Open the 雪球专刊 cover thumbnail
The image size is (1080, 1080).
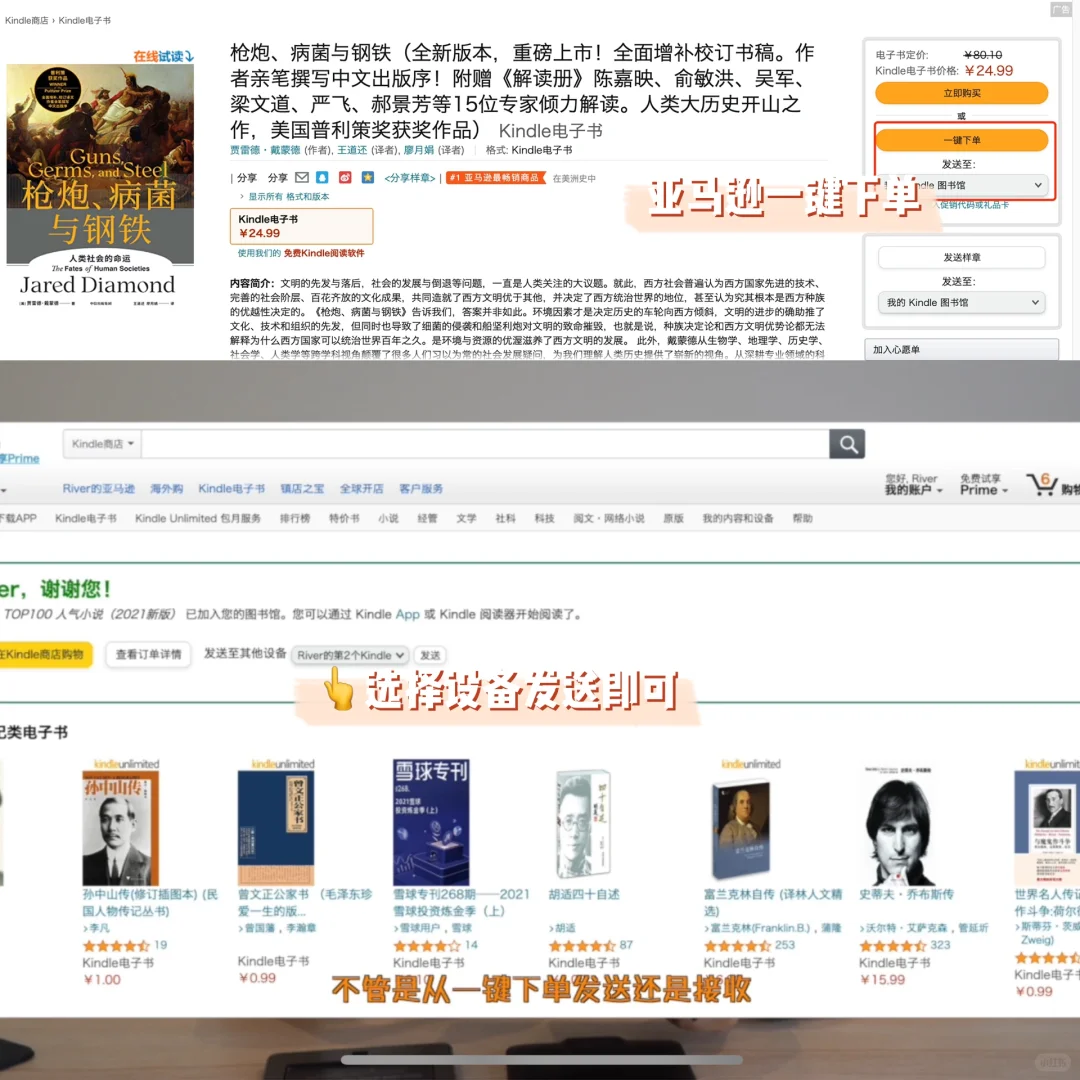point(431,822)
